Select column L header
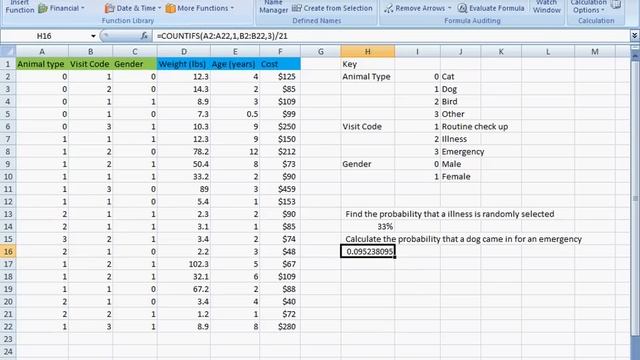This screenshot has height=360, width=640. 548,51
